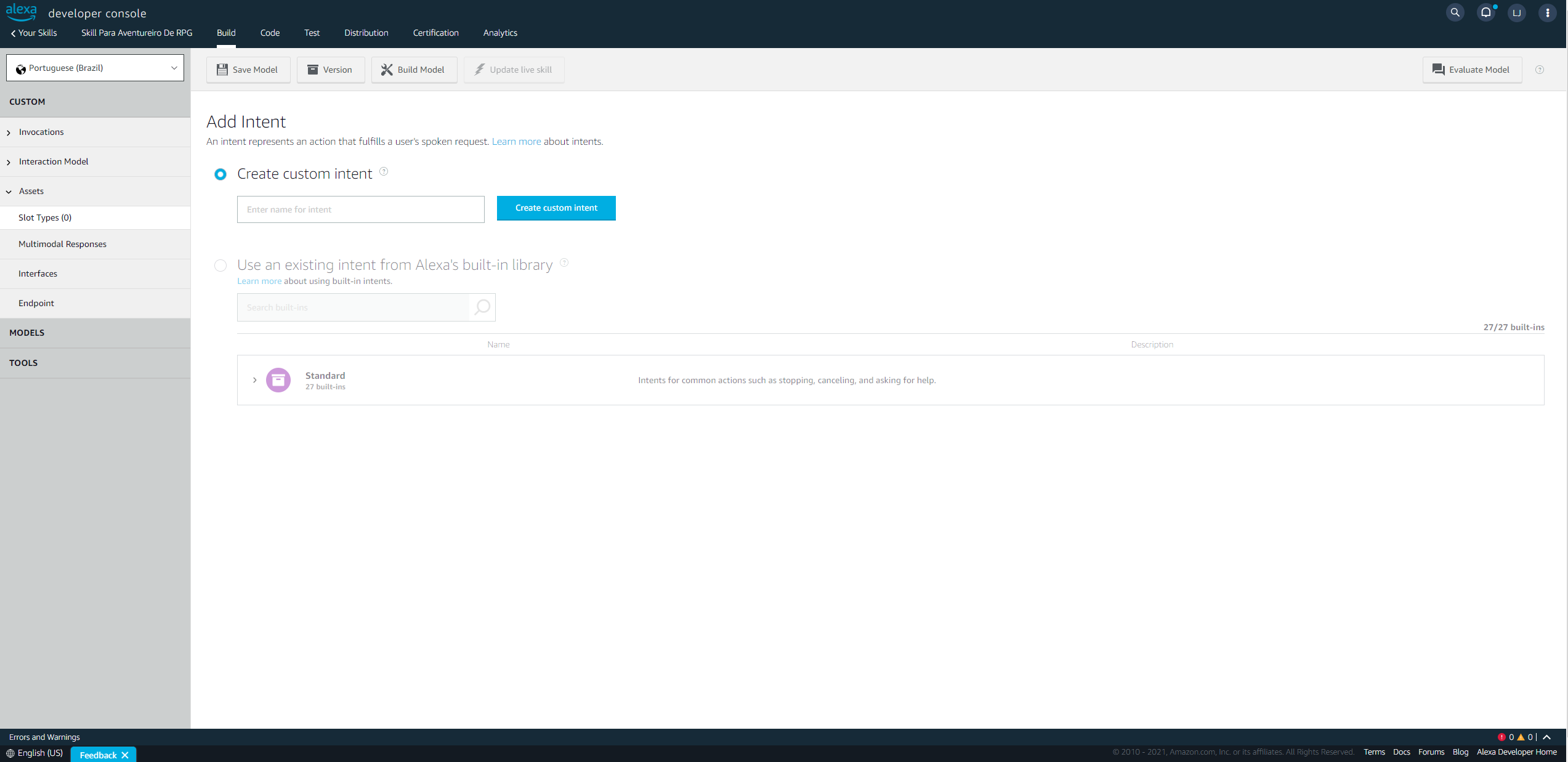The width and height of the screenshot is (1568, 762).
Task: Click the intent name input field
Action: coord(360,209)
